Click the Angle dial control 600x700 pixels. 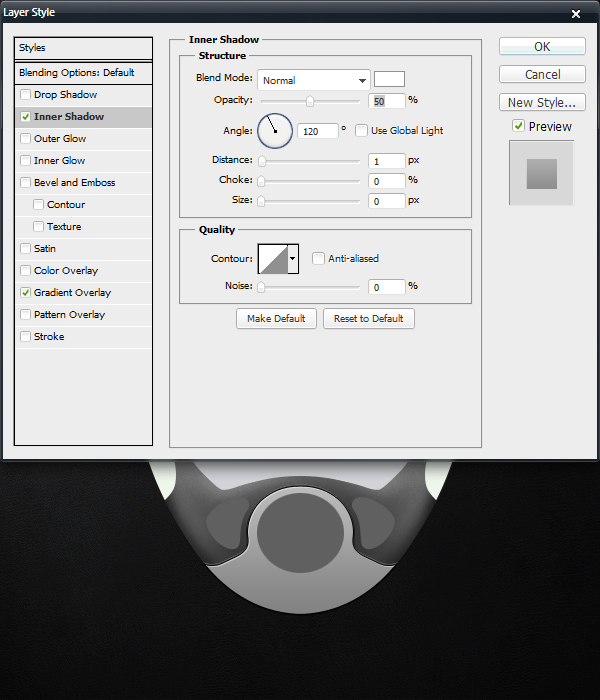[275, 131]
